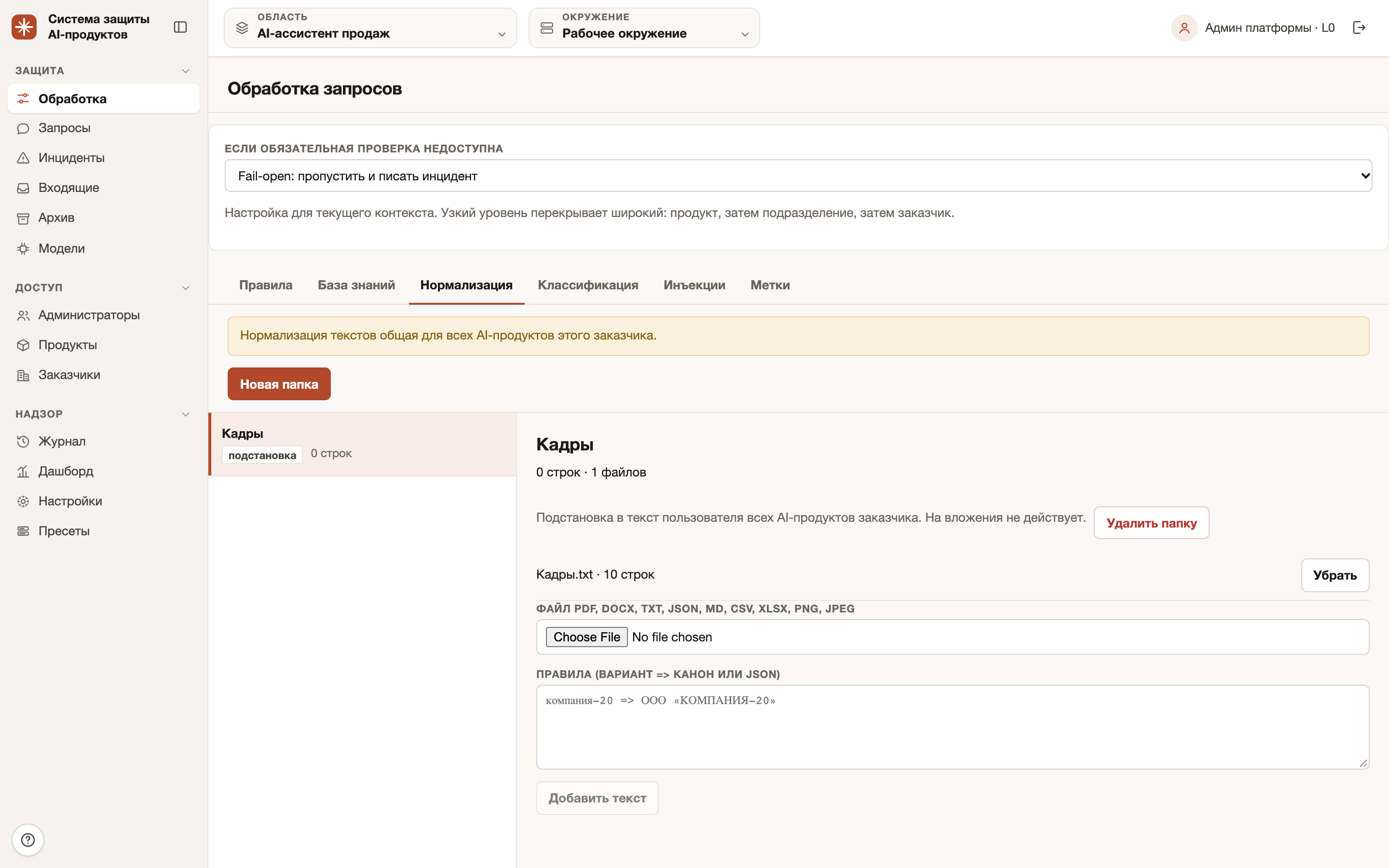Click the Новая папка button
The image size is (1389, 868).
click(x=279, y=384)
